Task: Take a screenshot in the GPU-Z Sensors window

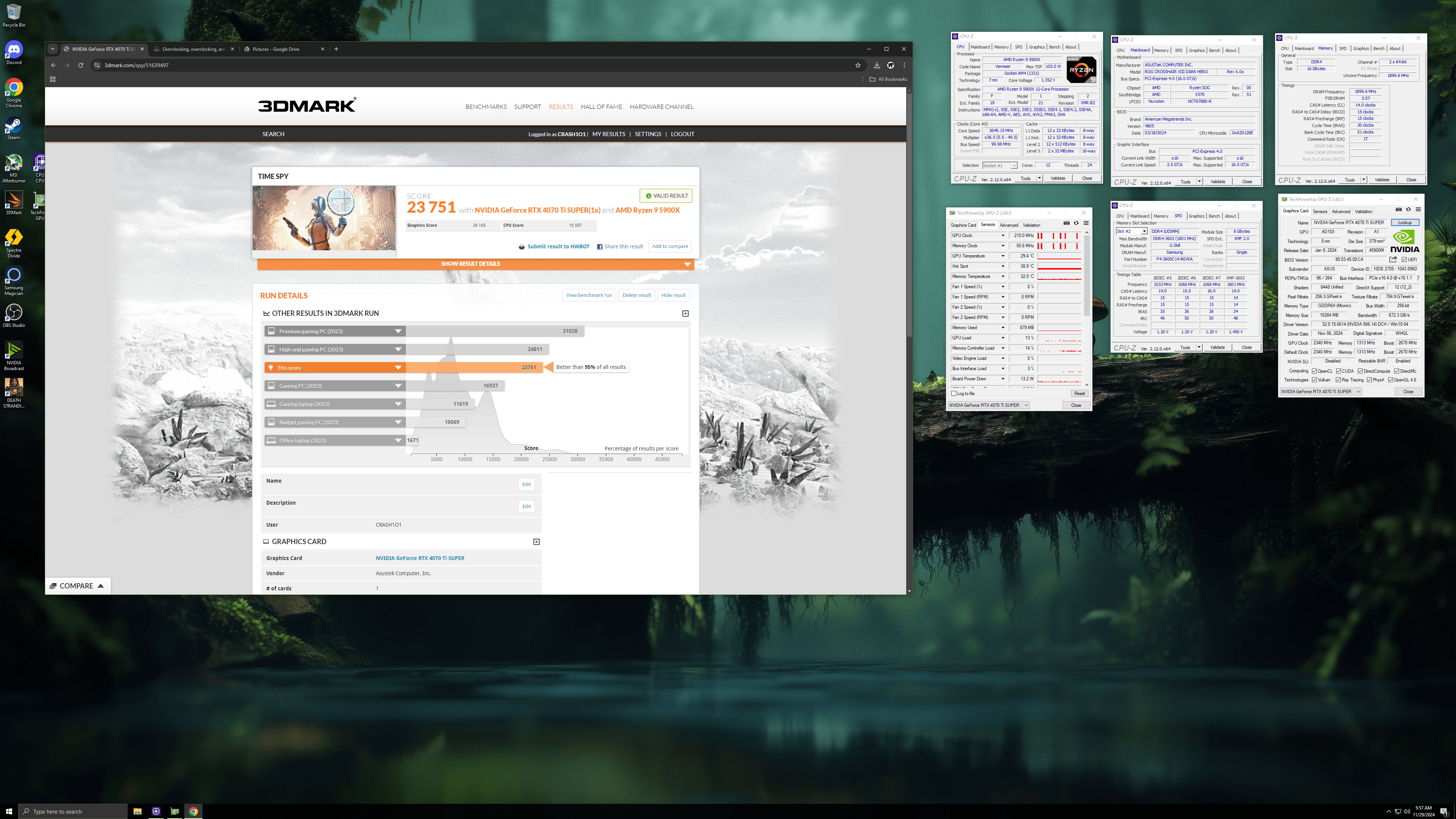Action: click(x=1067, y=223)
